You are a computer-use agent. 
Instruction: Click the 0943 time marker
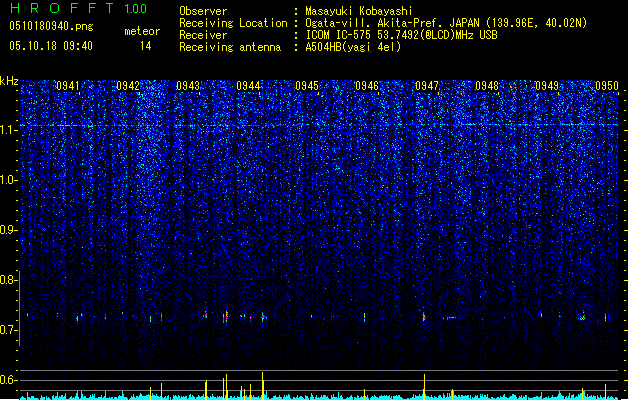point(188,86)
